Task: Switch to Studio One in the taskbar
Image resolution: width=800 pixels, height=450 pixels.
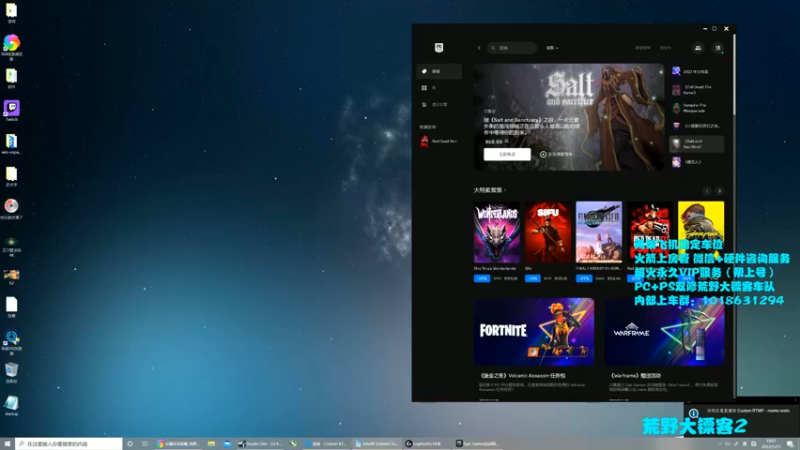Action: (x=260, y=444)
